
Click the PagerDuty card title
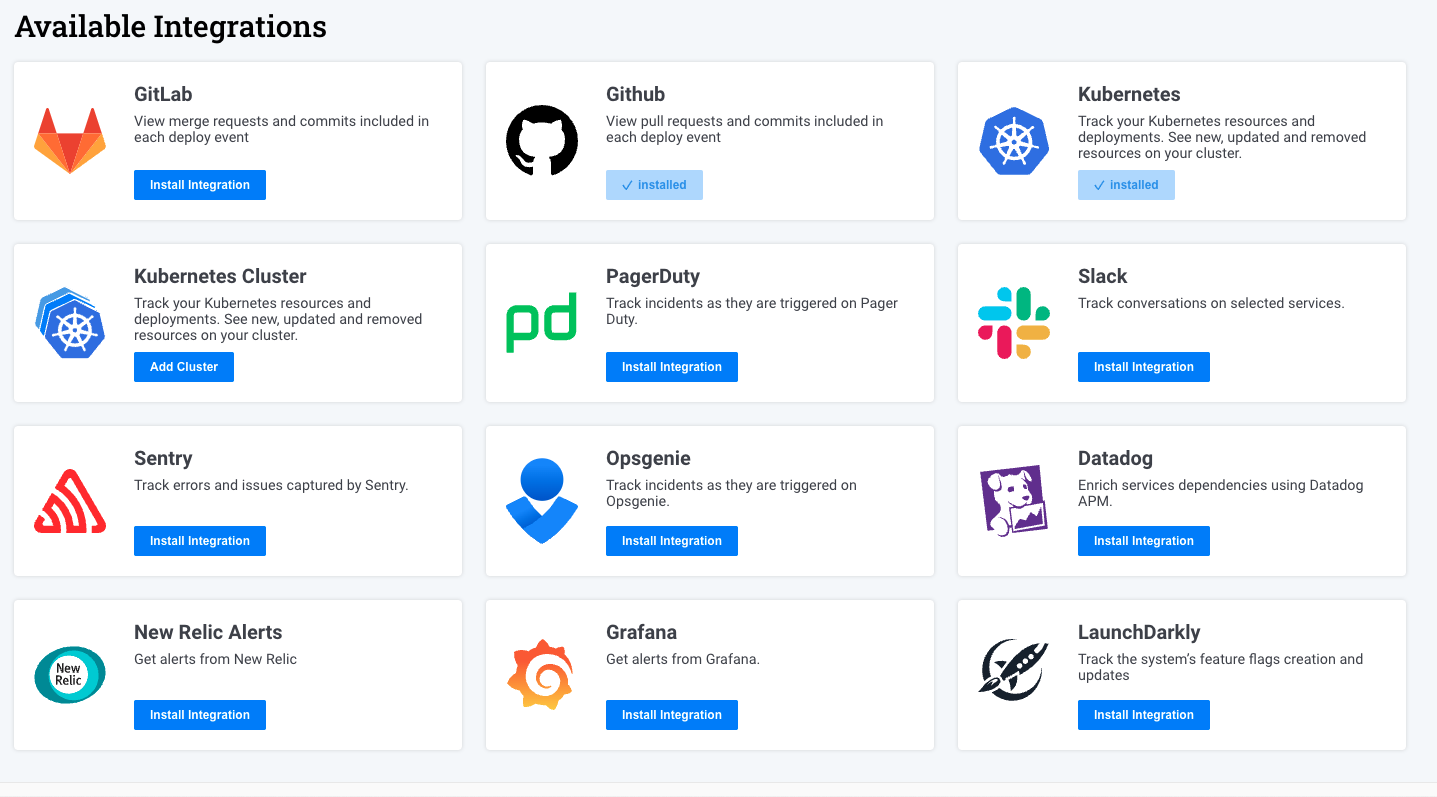[653, 276]
